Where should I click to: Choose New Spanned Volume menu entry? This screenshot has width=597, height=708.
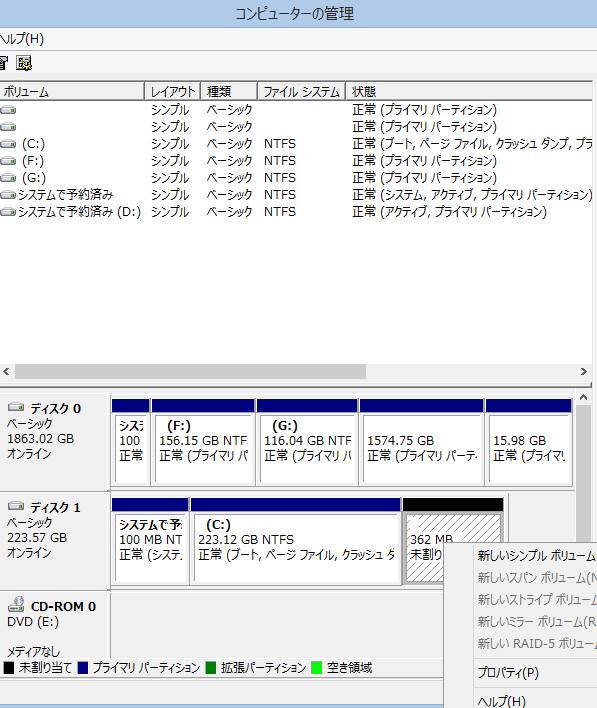(x=536, y=578)
